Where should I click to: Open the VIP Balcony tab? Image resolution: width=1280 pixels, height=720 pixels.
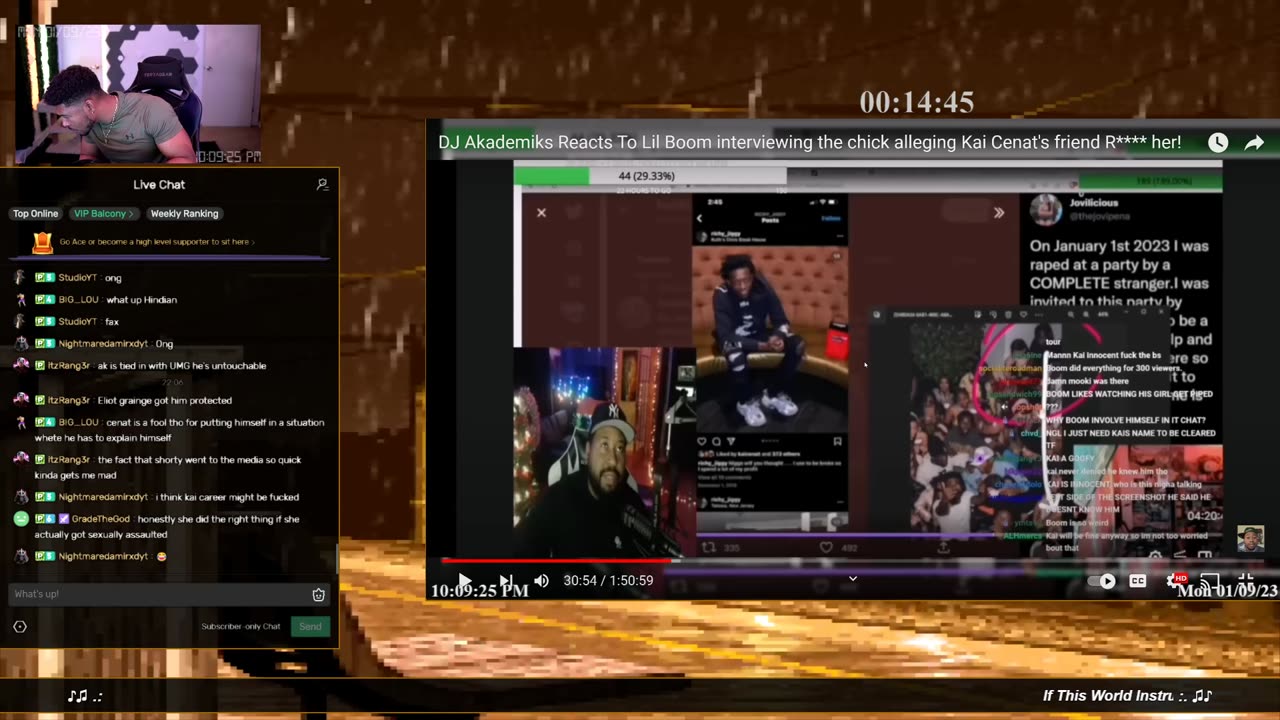[x=103, y=214]
